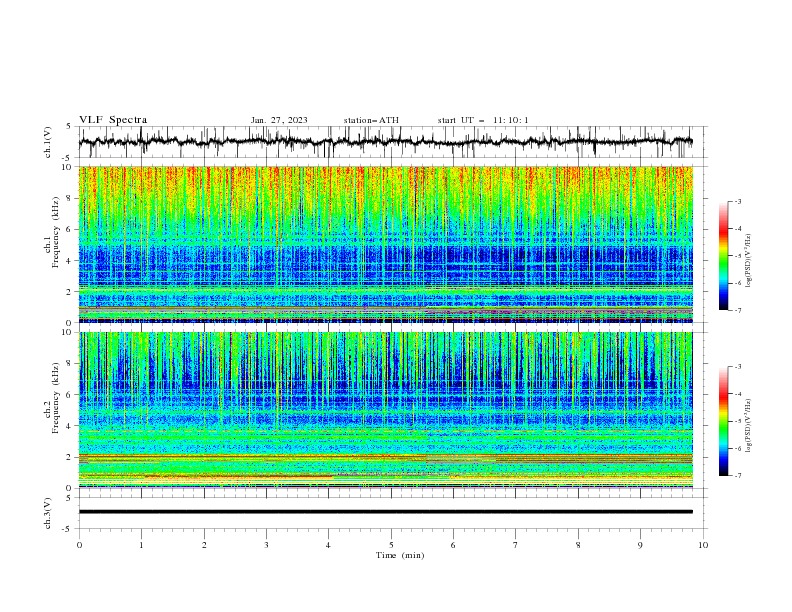
Task: Click the -5 tick on ch.3(V) axis
Action: click(x=68, y=529)
